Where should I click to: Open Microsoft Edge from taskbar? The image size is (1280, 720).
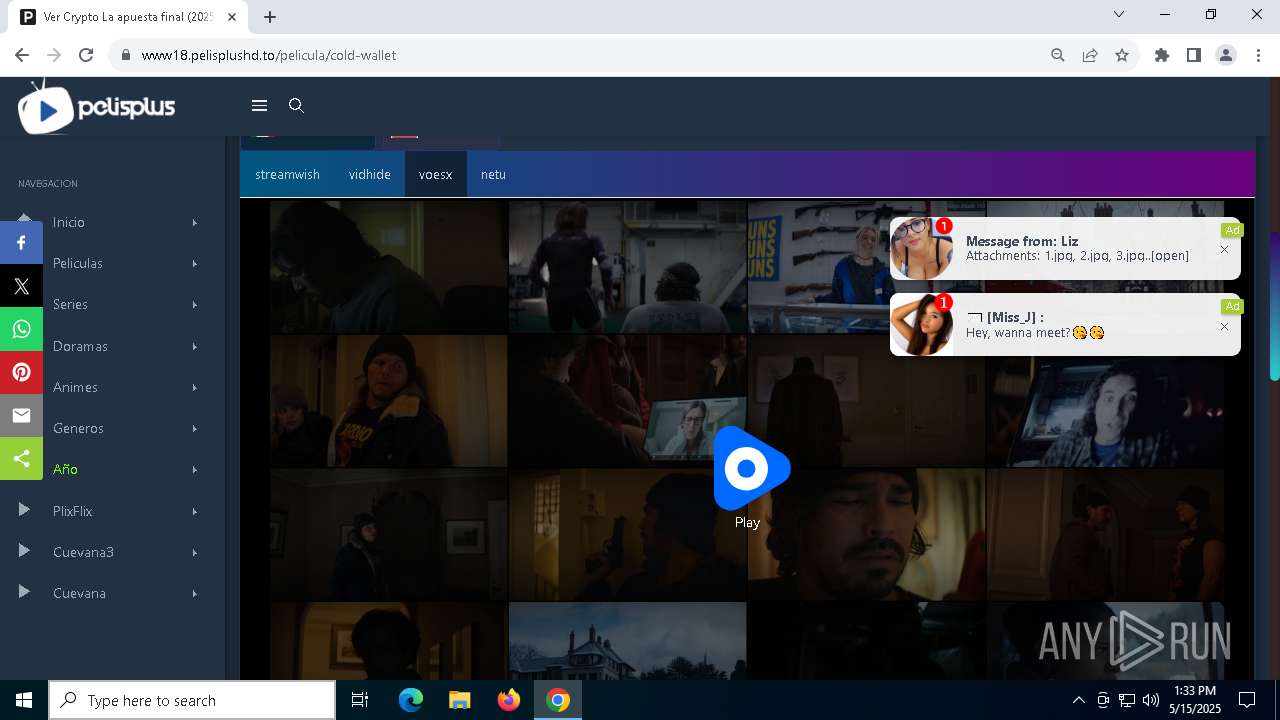pos(411,700)
